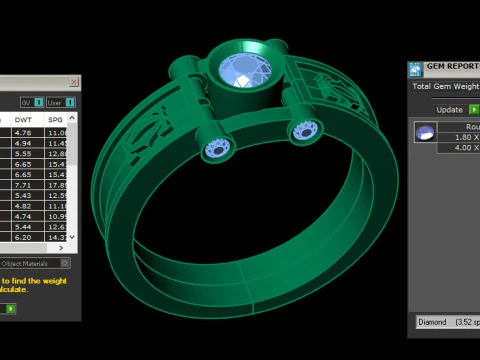Viewport: 480px width, 360px height.
Task: Select the left small side gemstone
Action: click(x=218, y=149)
